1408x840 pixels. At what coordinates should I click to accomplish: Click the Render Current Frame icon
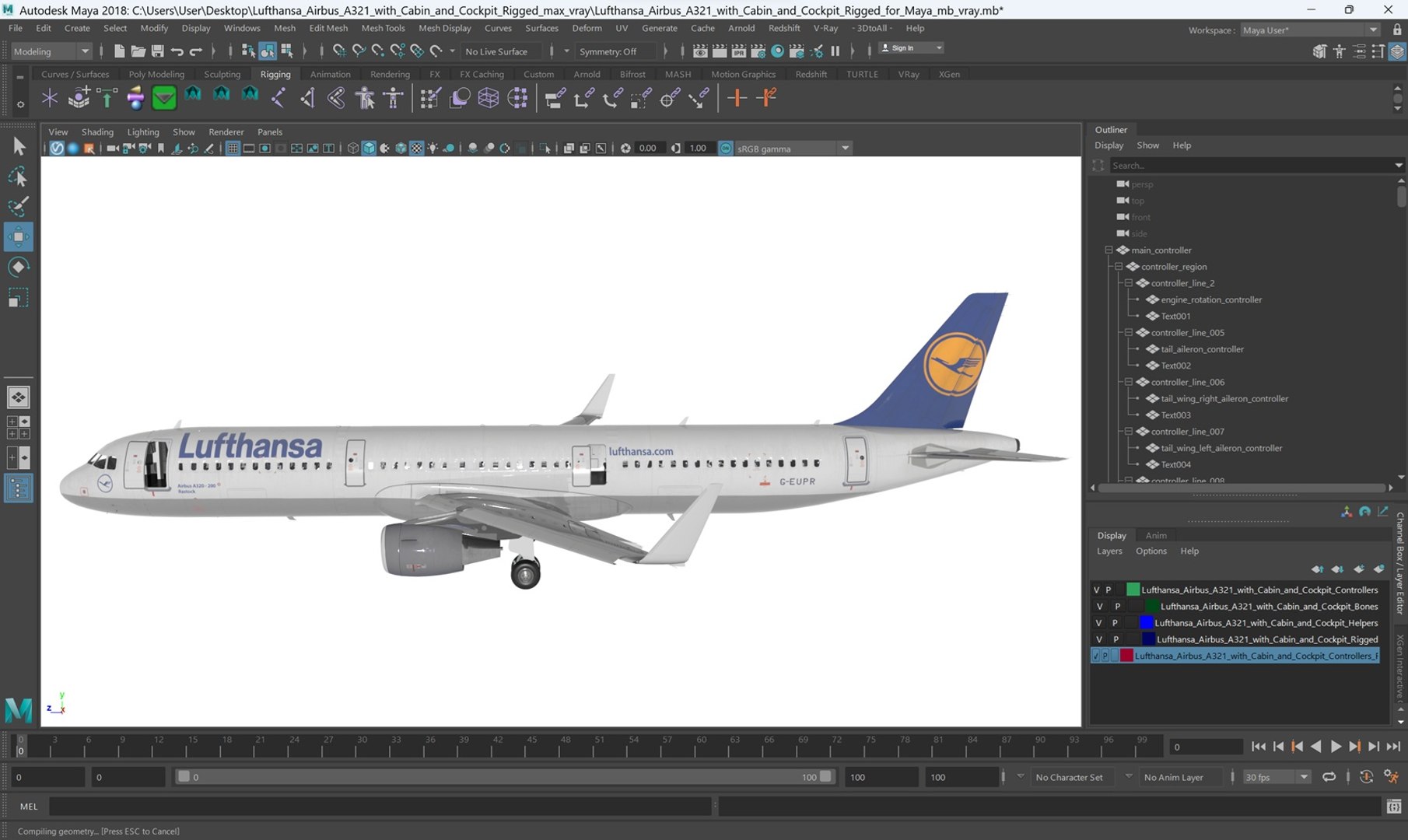(720, 51)
